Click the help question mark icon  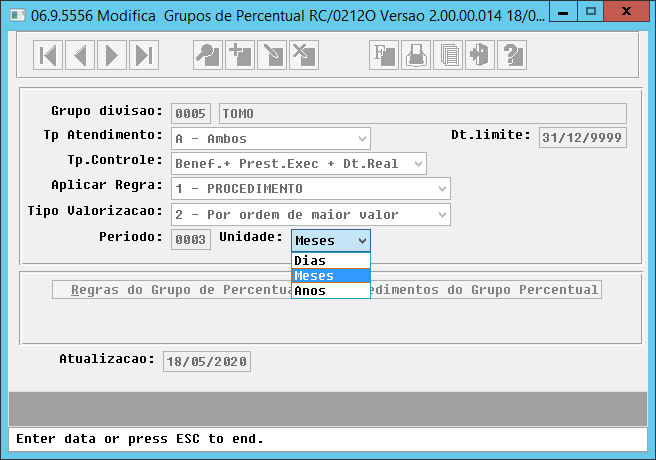click(x=512, y=55)
